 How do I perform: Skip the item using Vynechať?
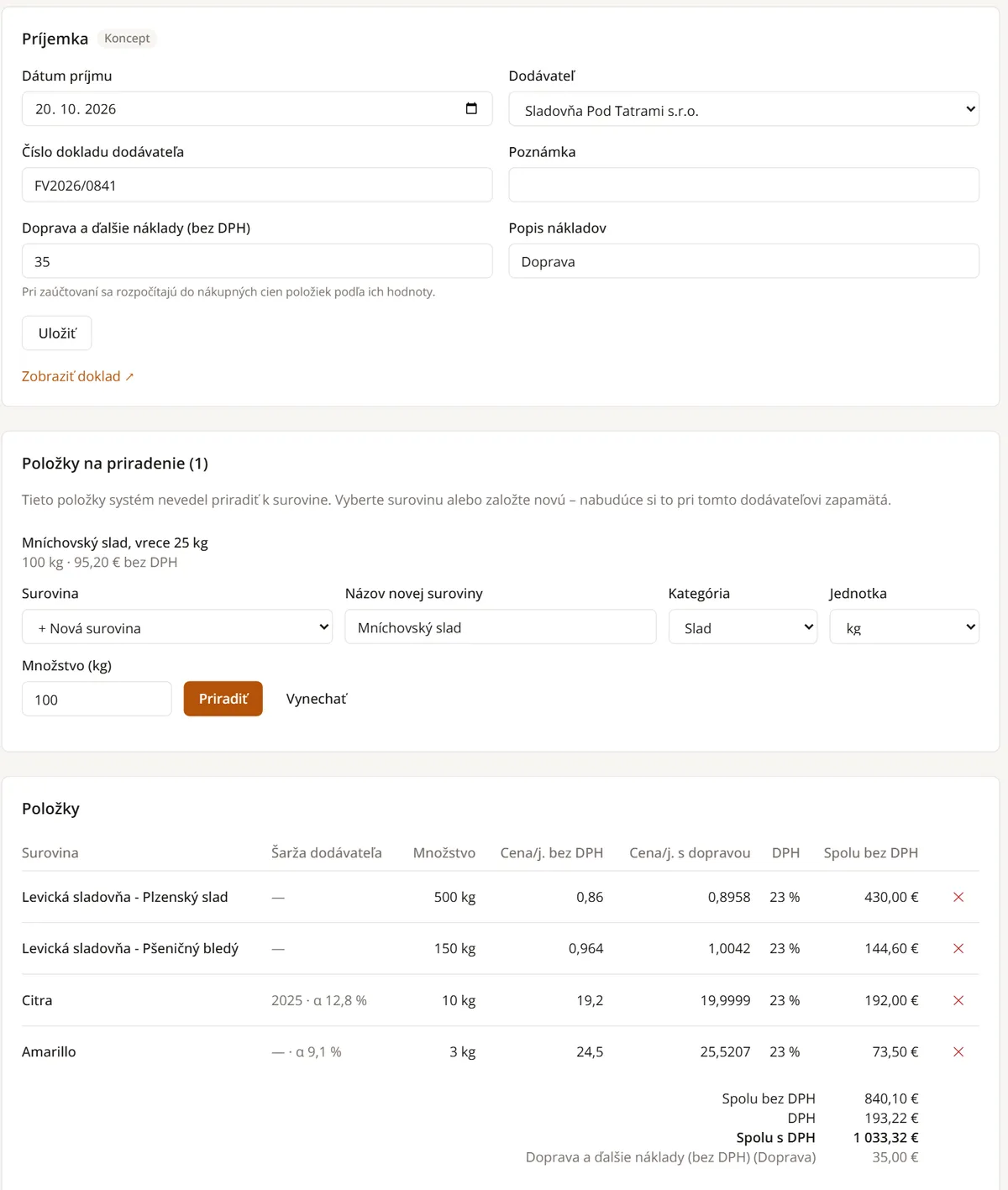tap(317, 699)
